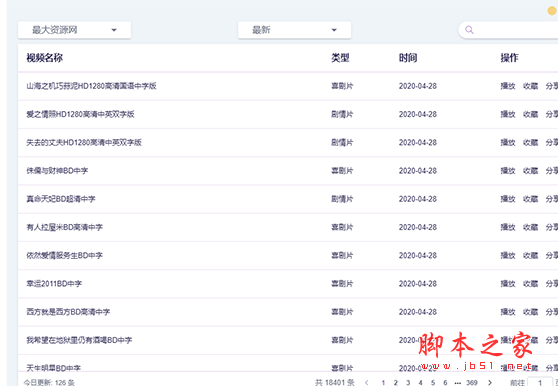
Task: Jump to page 3
Action: click(408, 383)
